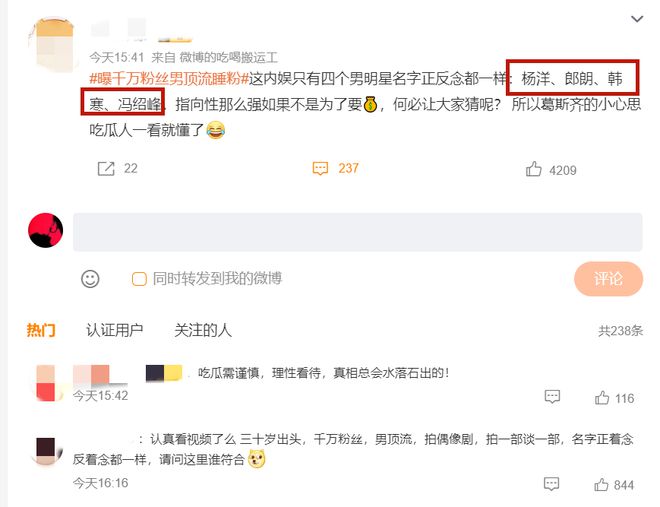The width and height of the screenshot is (660, 507).
Task: Open the first commenter's avatar
Action: coord(47,383)
